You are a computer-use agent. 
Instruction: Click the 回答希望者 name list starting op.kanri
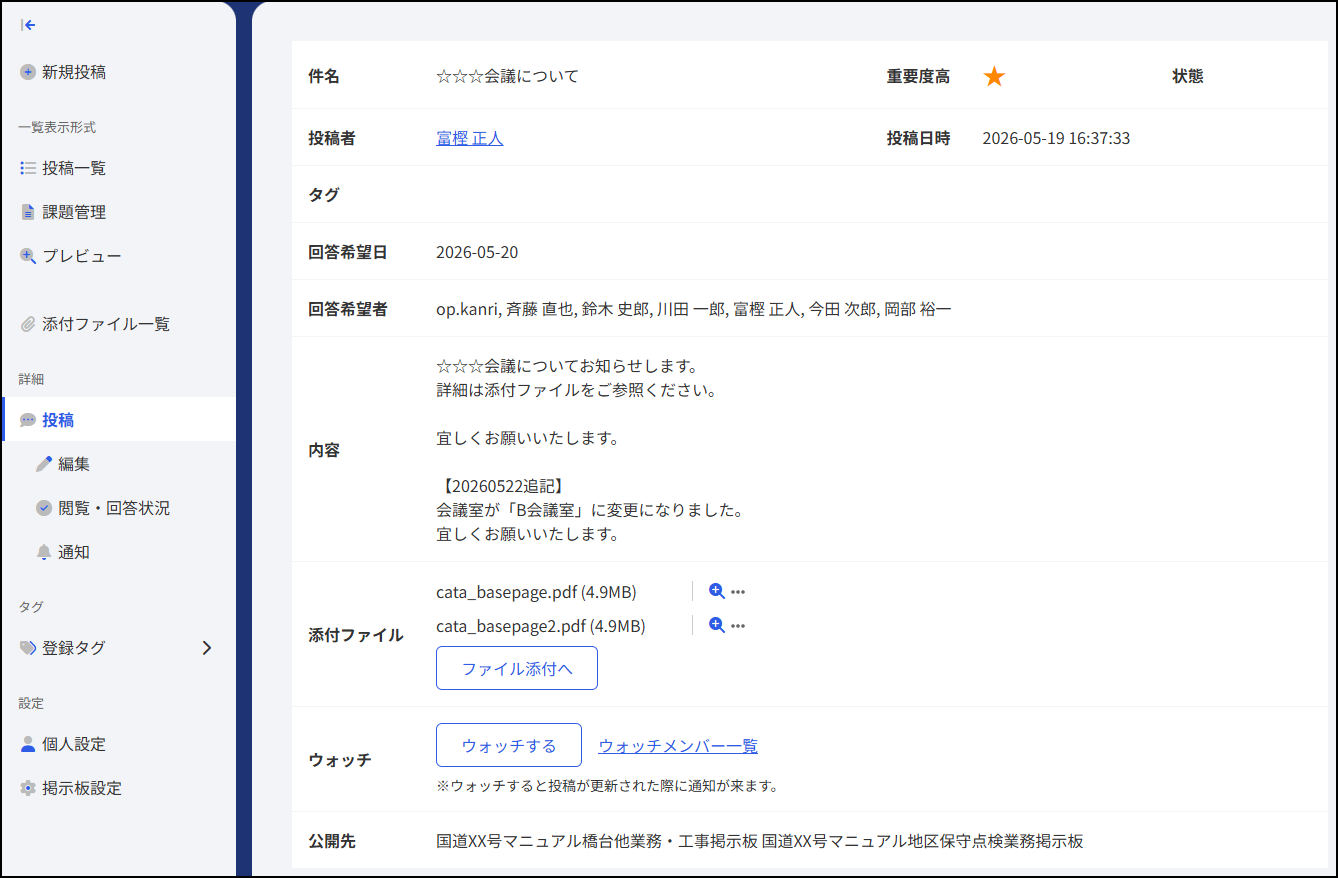pyautogui.click(x=694, y=309)
